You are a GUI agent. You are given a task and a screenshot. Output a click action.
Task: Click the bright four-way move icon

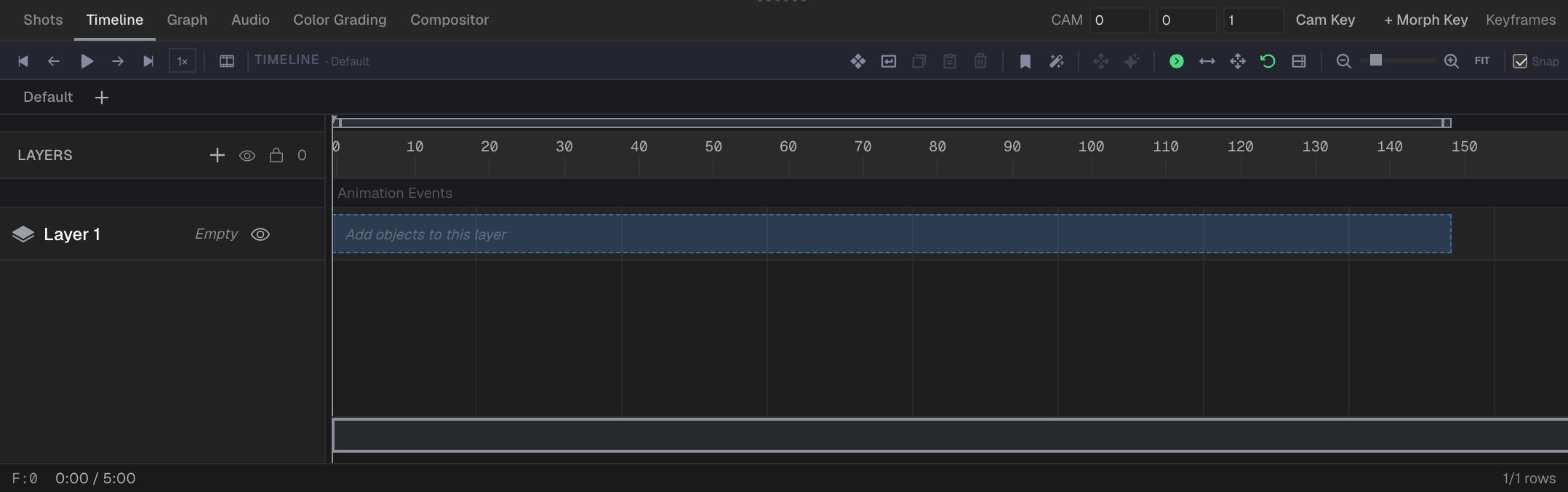pyautogui.click(x=1238, y=61)
